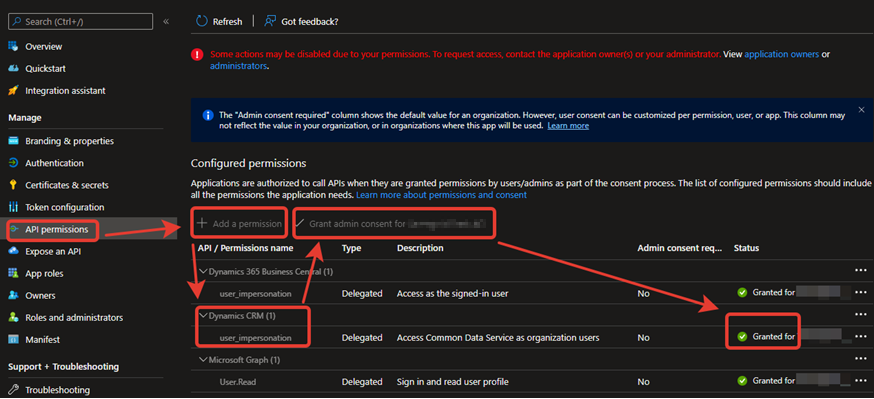Open the Authentication sidebar item
Viewport: 874px width, 399px height.
(x=54, y=163)
